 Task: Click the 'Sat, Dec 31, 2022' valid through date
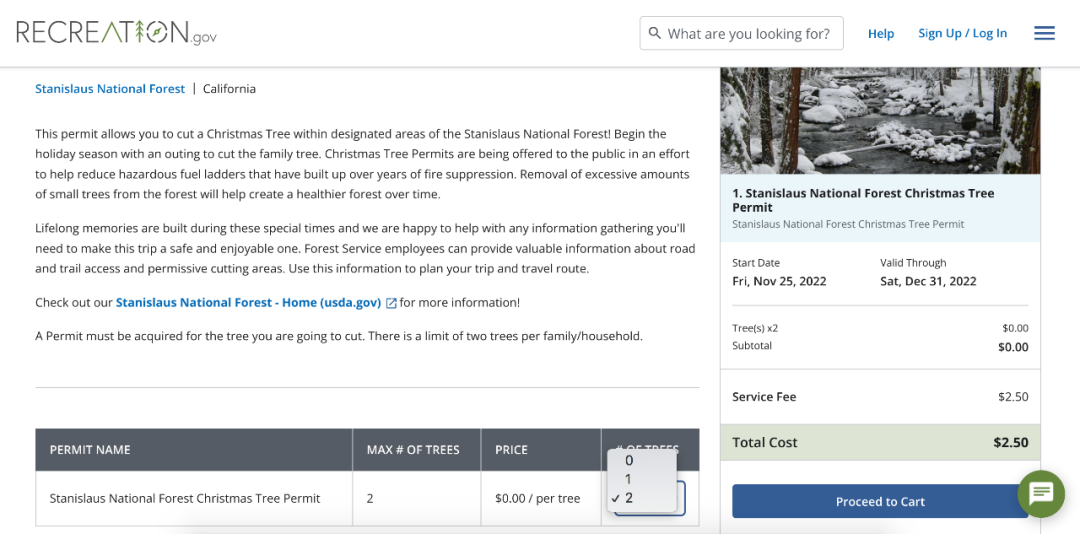point(928,281)
